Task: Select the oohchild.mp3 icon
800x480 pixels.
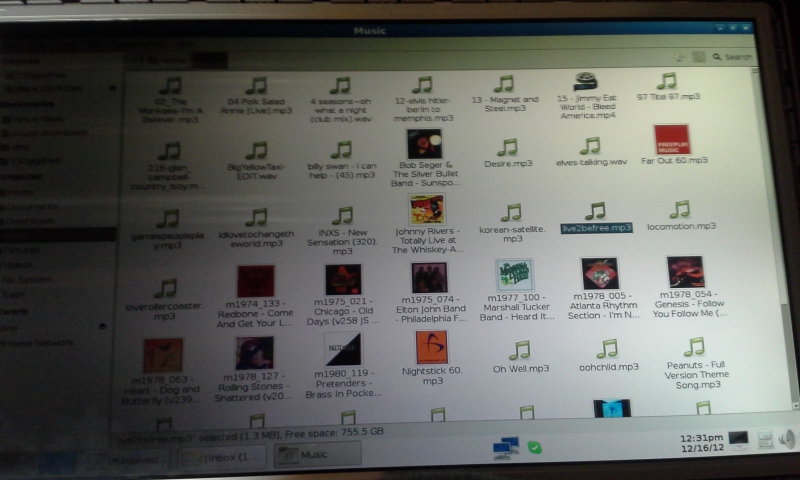Action: 607,349
